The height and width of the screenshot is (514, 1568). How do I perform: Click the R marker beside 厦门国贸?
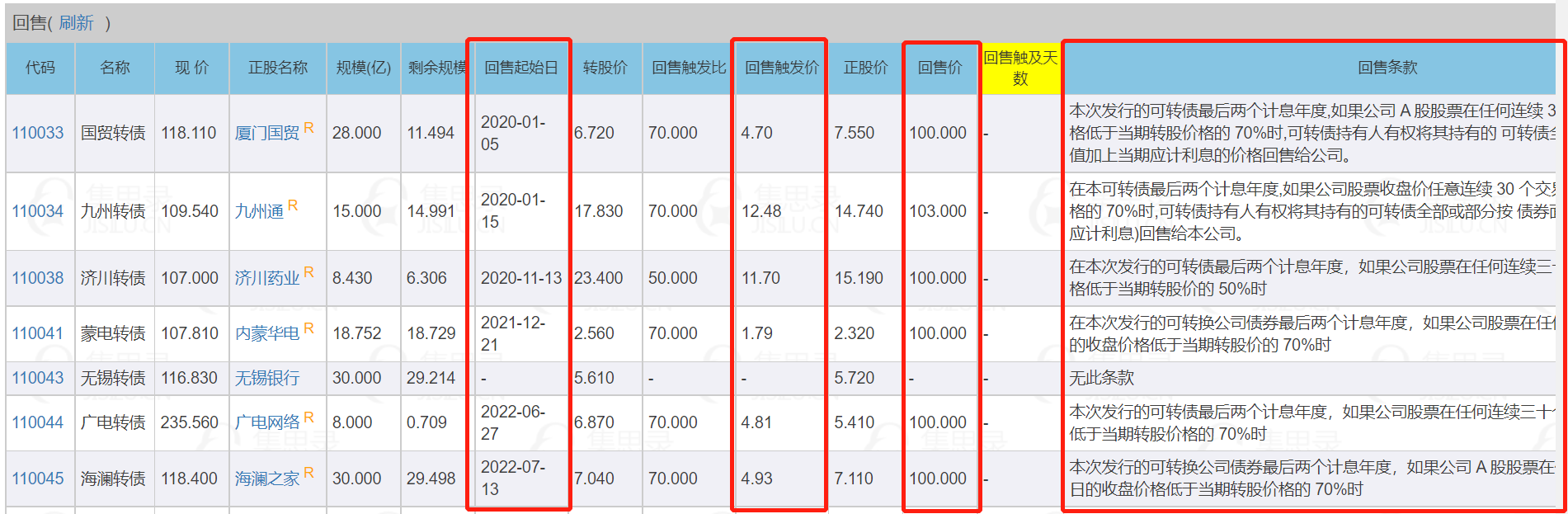(x=308, y=128)
